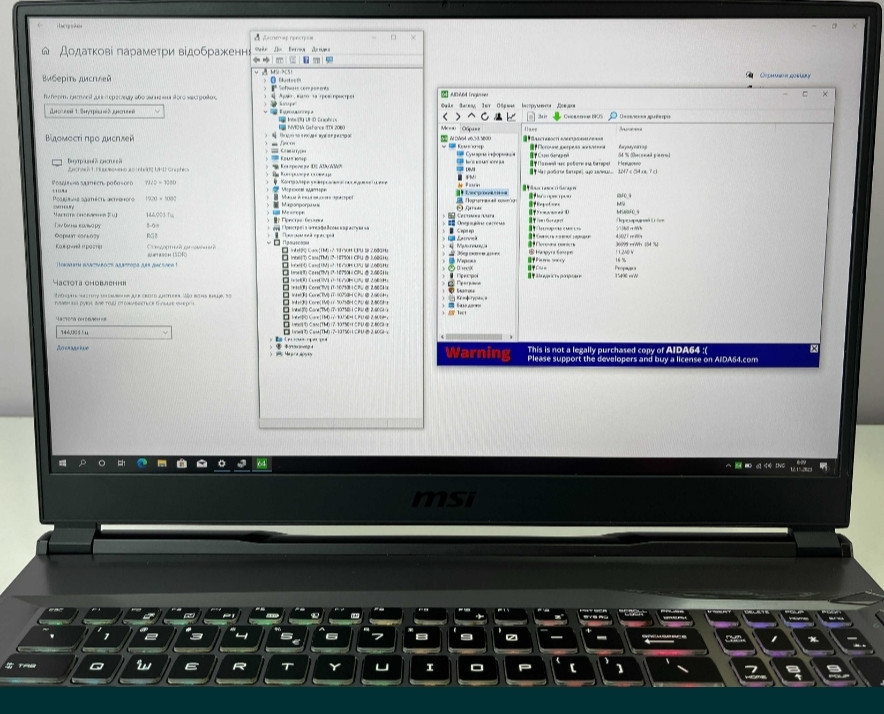Select NVIDIA GeForce RTX 2060 device
Image resolution: width=884 pixels, height=714 pixels.
pyautogui.click(x=314, y=127)
